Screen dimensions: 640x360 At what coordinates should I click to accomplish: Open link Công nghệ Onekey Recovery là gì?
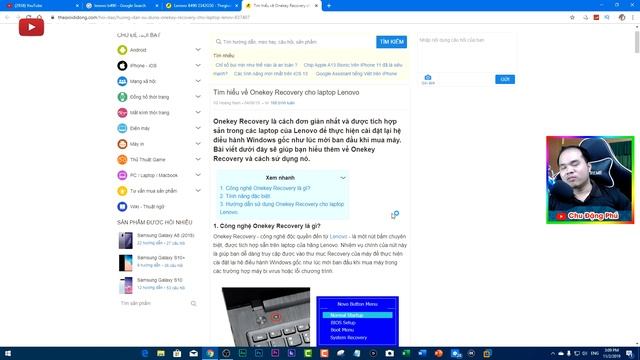(x=265, y=188)
